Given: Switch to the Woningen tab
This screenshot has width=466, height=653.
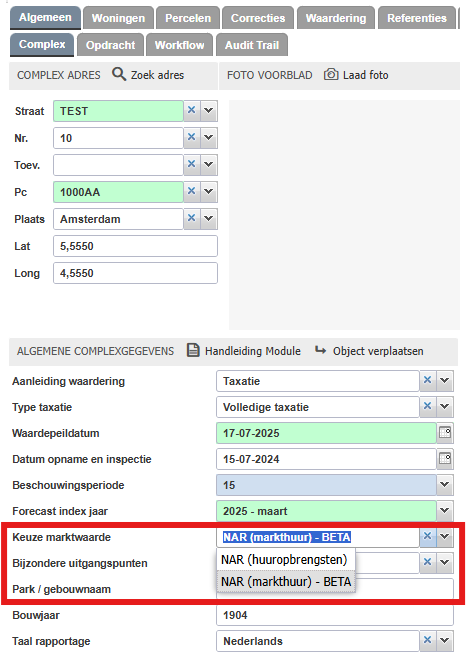Looking at the screenshot, I should coord(118,18).
